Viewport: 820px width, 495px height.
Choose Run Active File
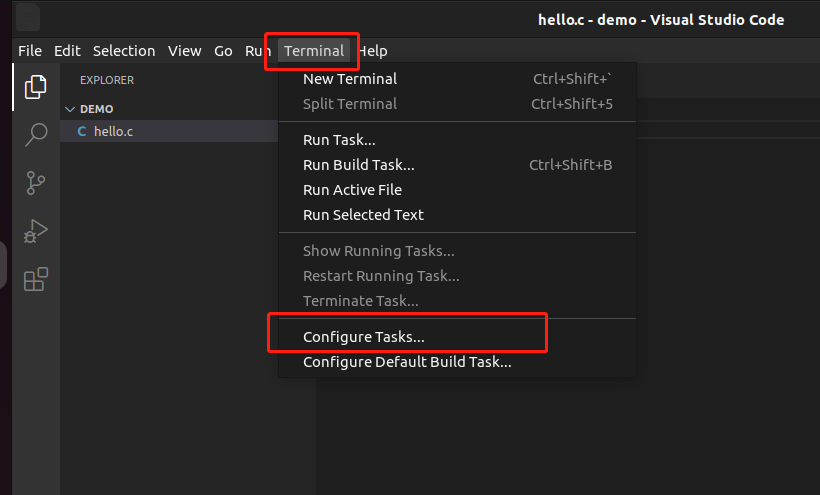pyautogui.click(x=352, y=190)
